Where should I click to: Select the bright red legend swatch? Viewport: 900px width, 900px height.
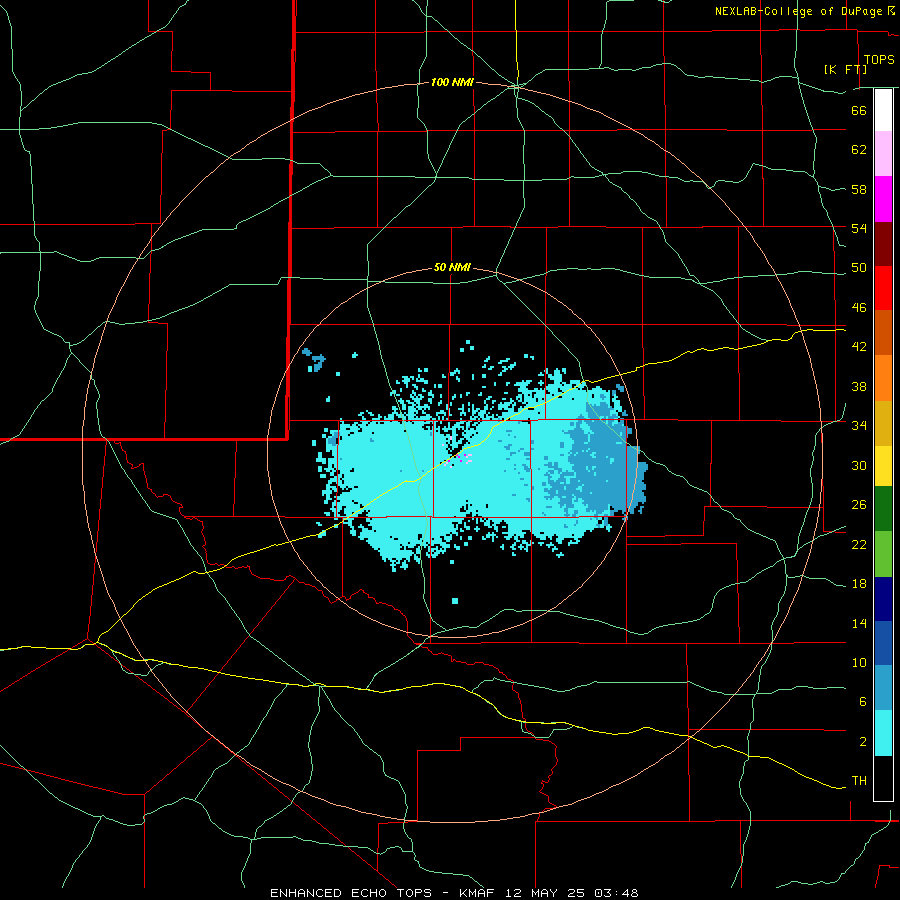(x=883, y=288)
